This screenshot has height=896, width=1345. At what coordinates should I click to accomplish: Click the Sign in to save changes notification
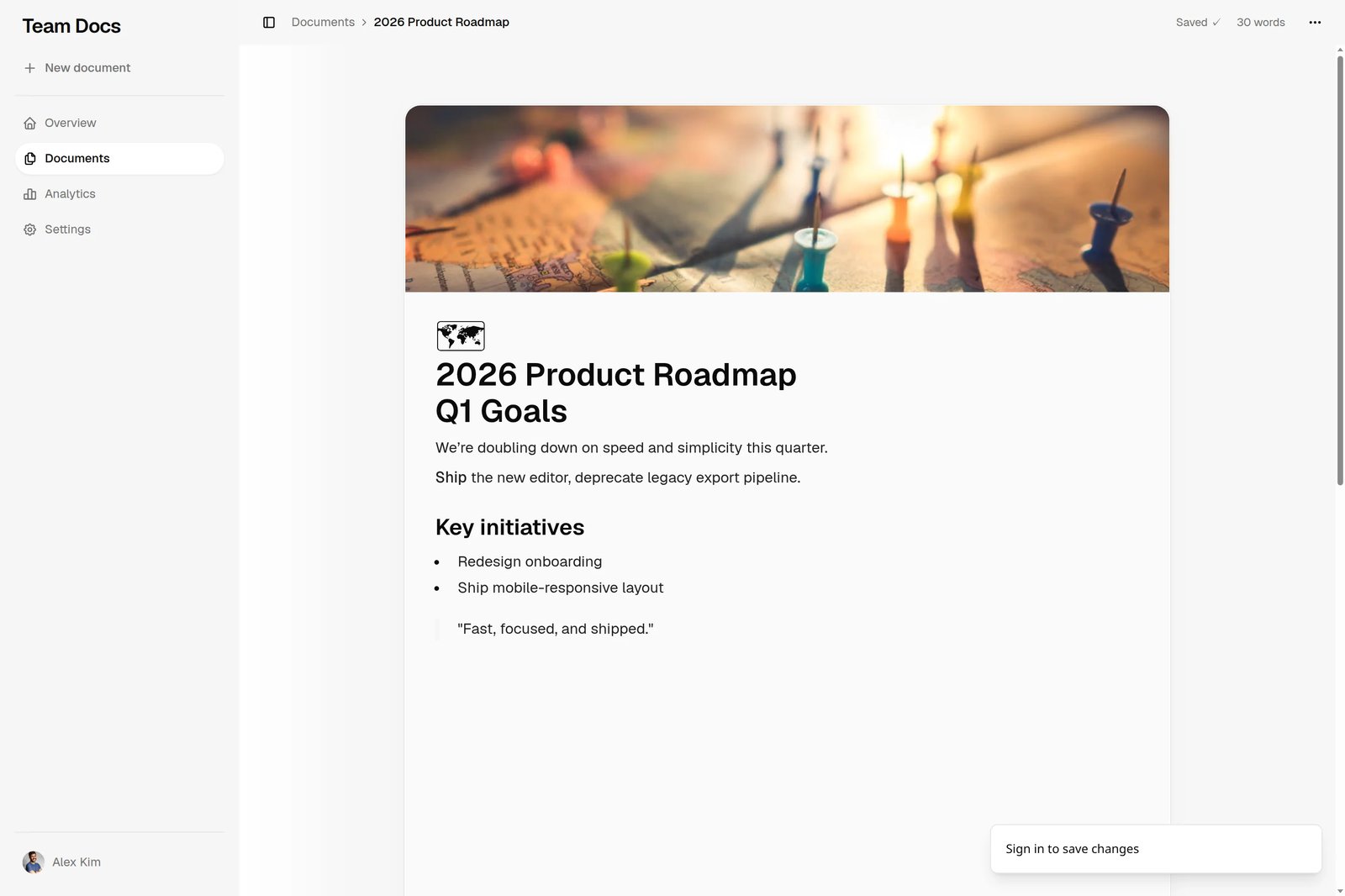(x=1156, y=849)
